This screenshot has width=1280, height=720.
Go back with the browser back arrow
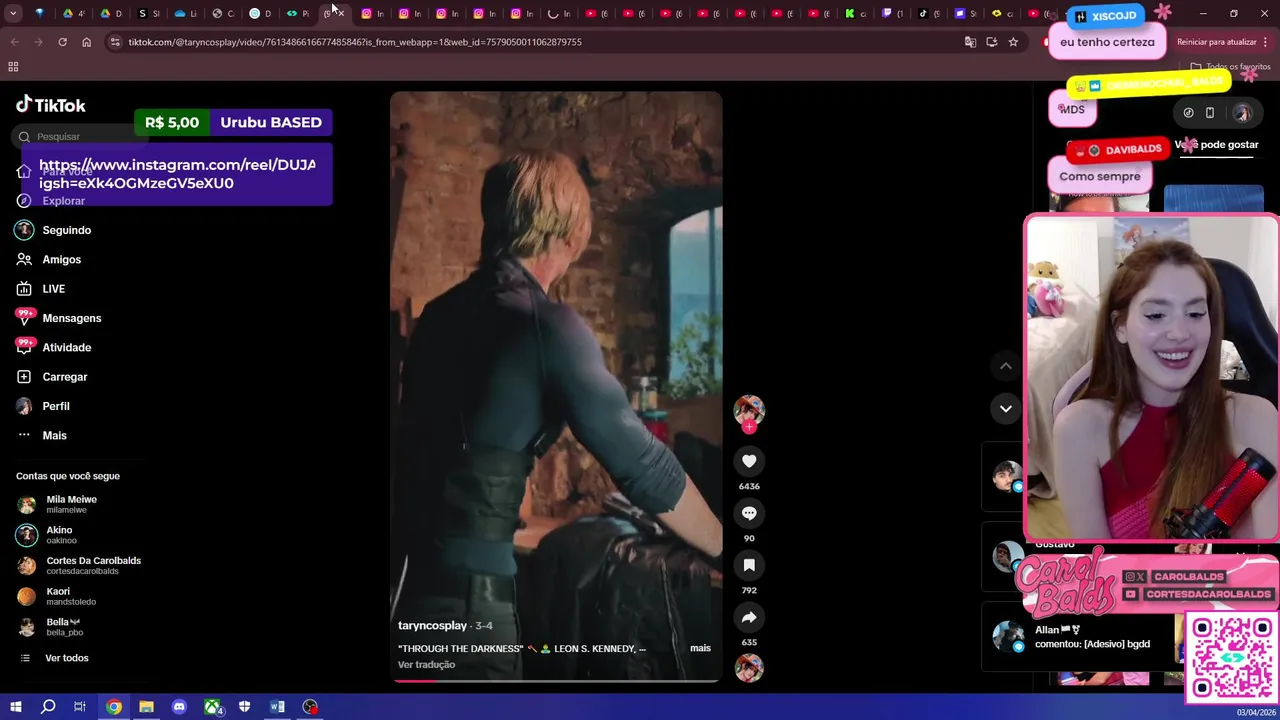pyautogui.click(x=14, y=42)
